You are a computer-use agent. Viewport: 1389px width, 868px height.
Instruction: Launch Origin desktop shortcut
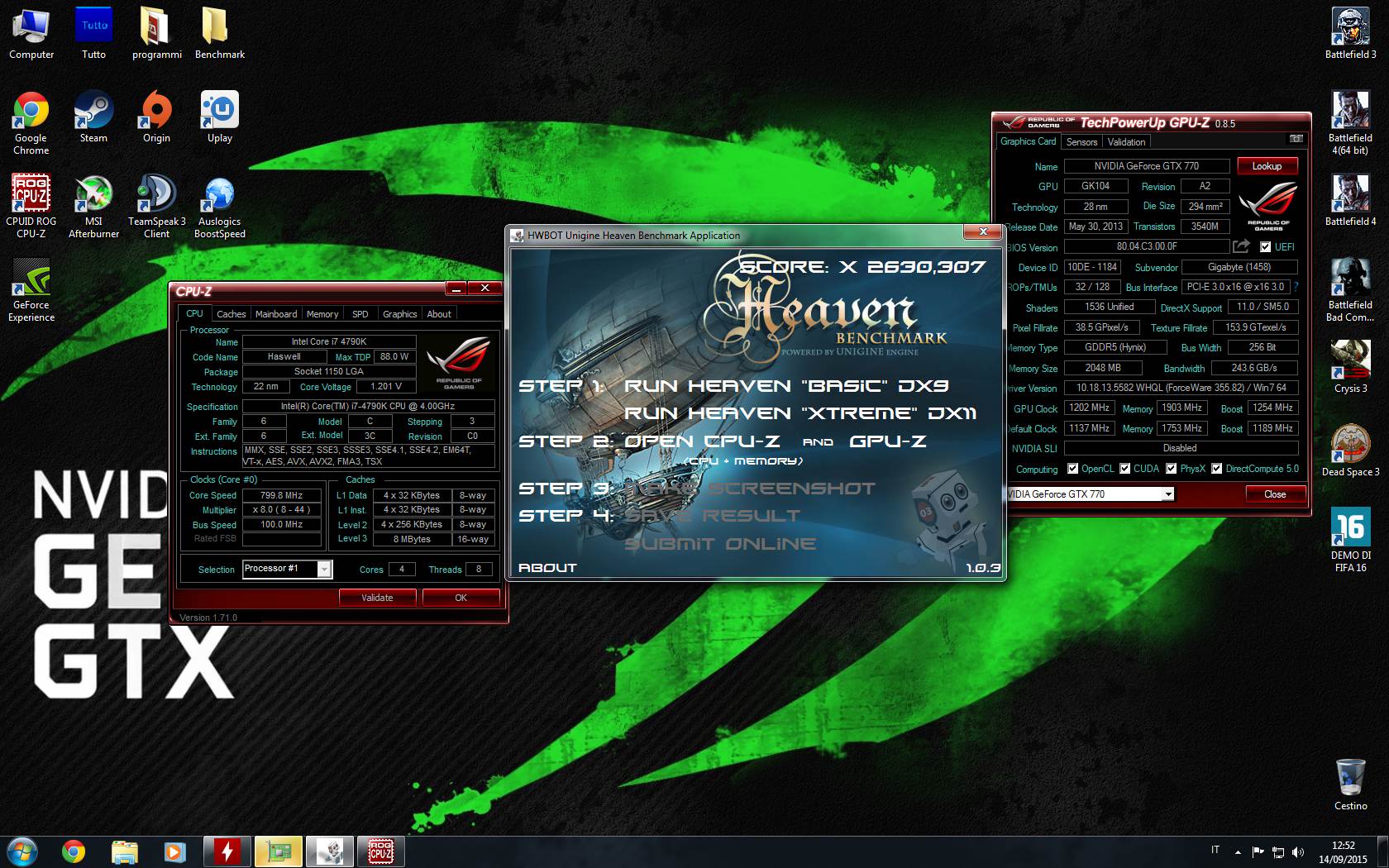(156, 117)
